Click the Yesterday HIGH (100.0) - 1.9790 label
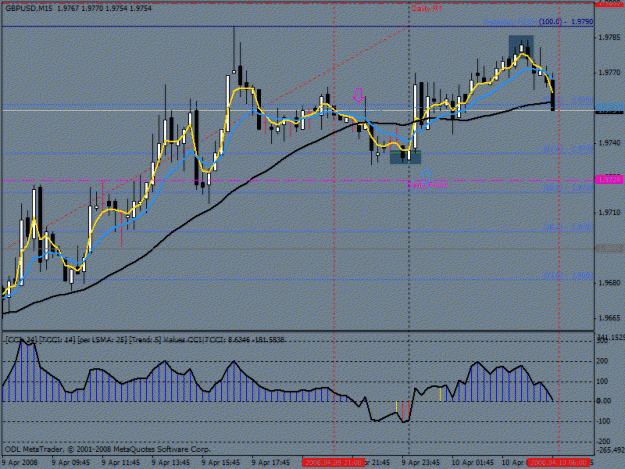This screenshot has width=625, height=469. 538,22
